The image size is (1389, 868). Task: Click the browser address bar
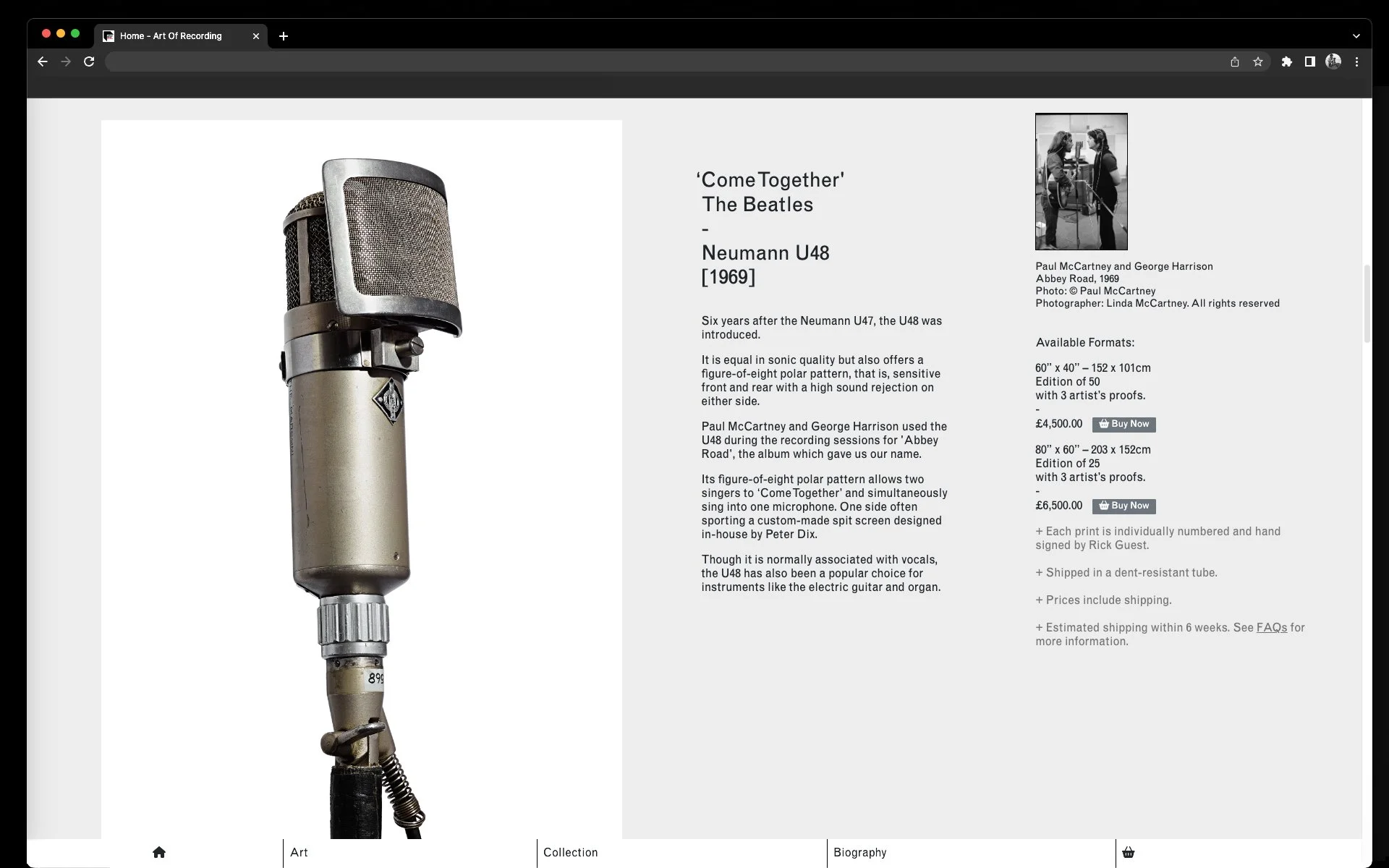(x=651, y=61)
